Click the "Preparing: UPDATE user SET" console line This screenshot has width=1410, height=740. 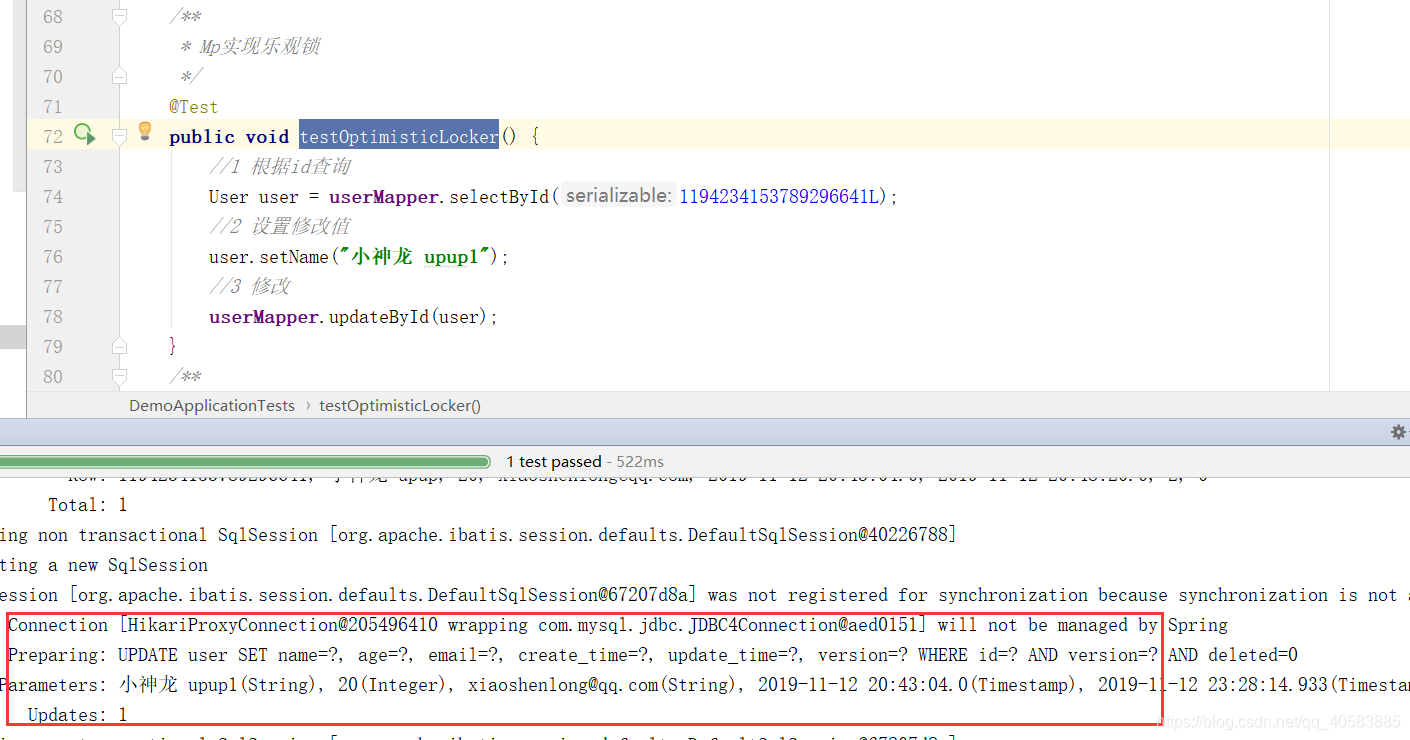coord(653,655)
